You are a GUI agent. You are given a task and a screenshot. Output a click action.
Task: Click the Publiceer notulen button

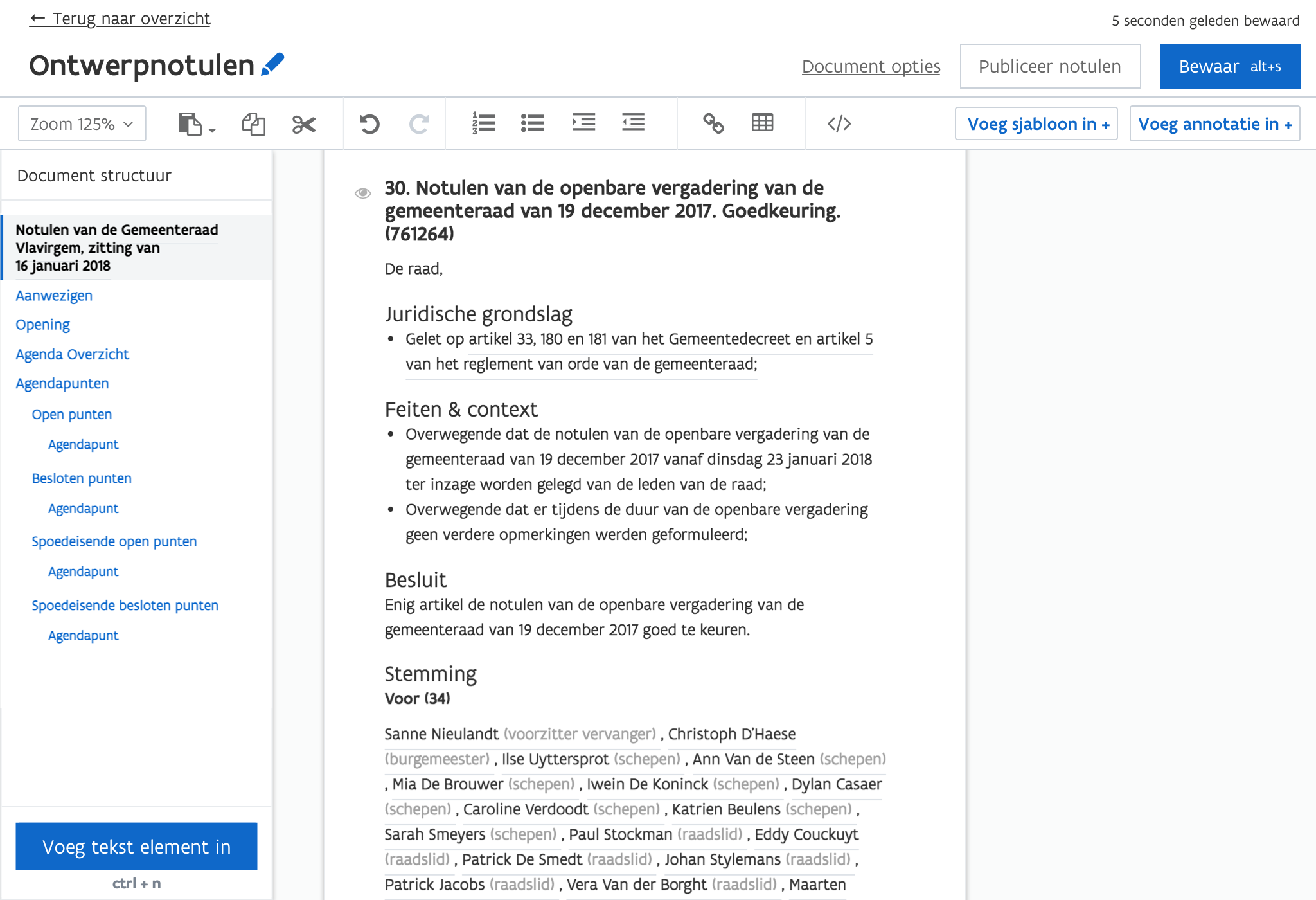1050,66
